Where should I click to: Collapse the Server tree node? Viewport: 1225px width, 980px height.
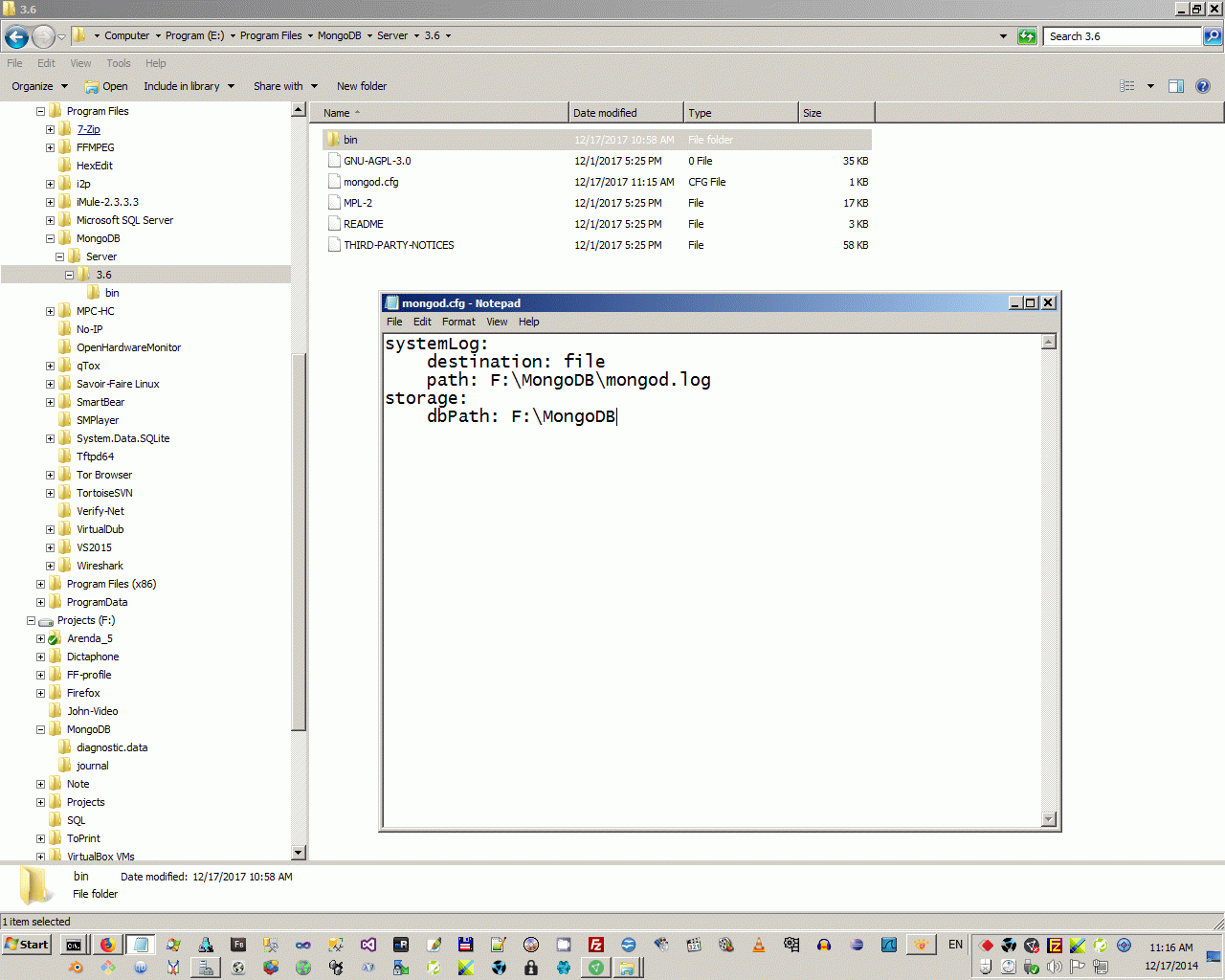(59, 256)
